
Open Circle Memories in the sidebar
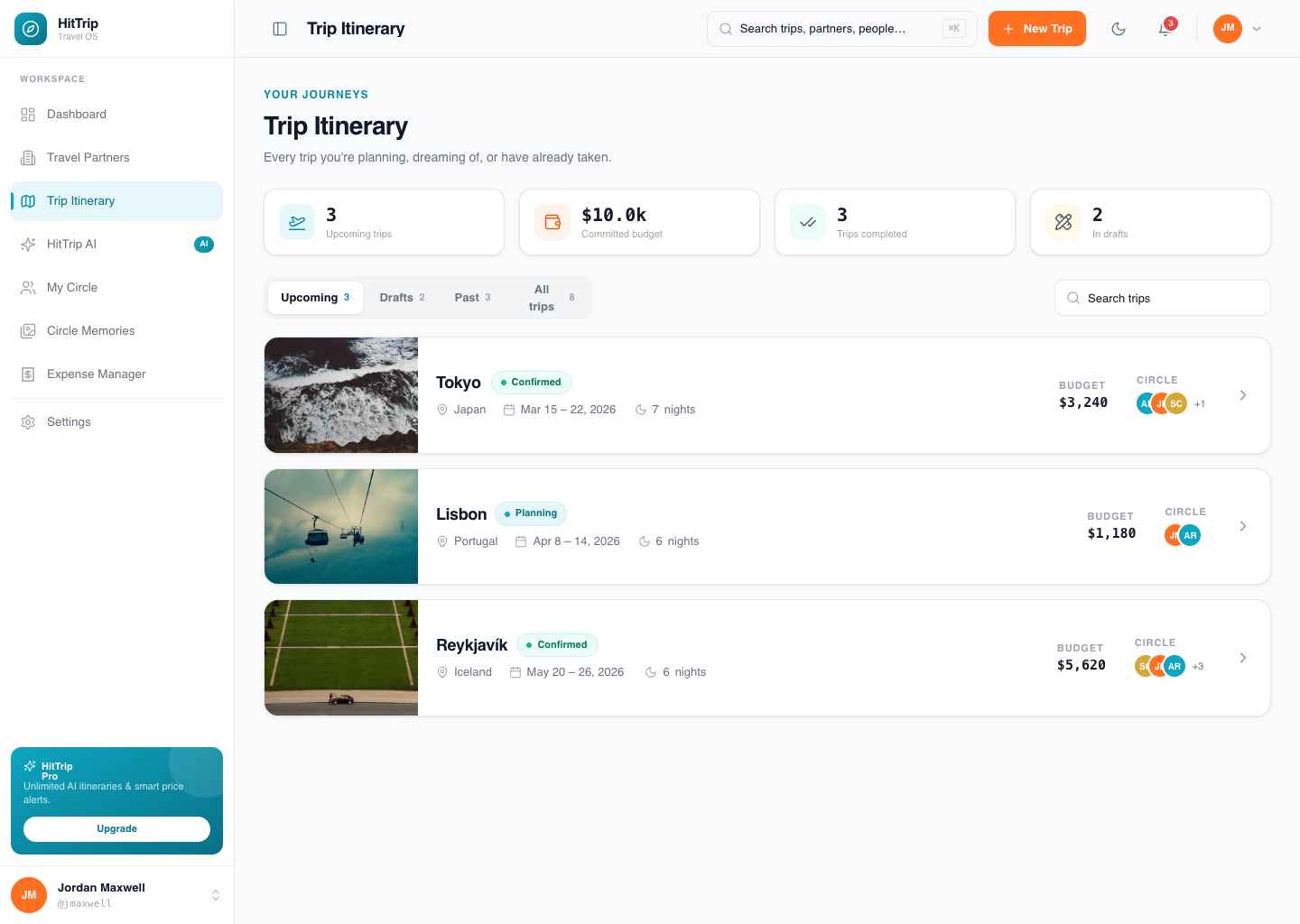pyautogui.click(x=116, y=331)
